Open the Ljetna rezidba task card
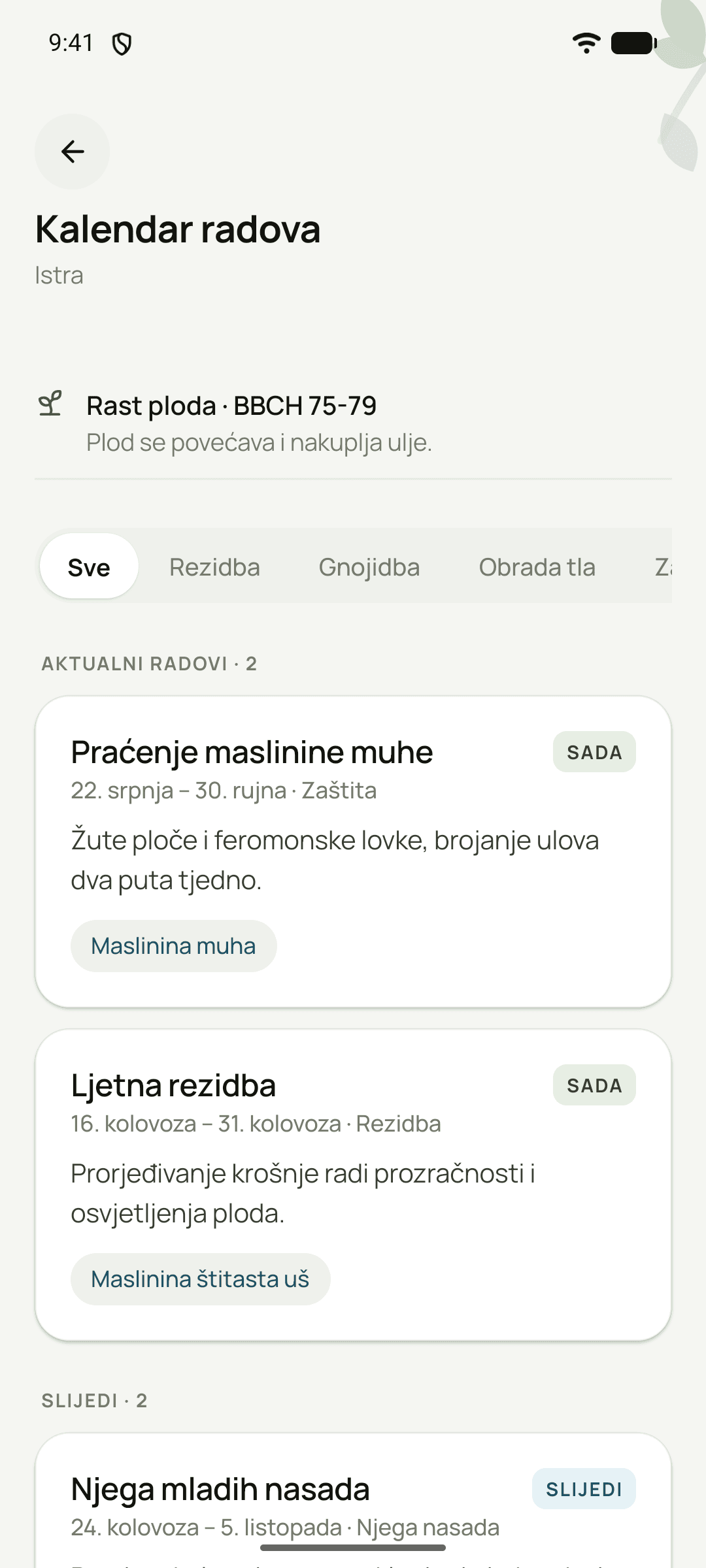The height and width of the screenshot is (1568, 706). pos(353,1185)
